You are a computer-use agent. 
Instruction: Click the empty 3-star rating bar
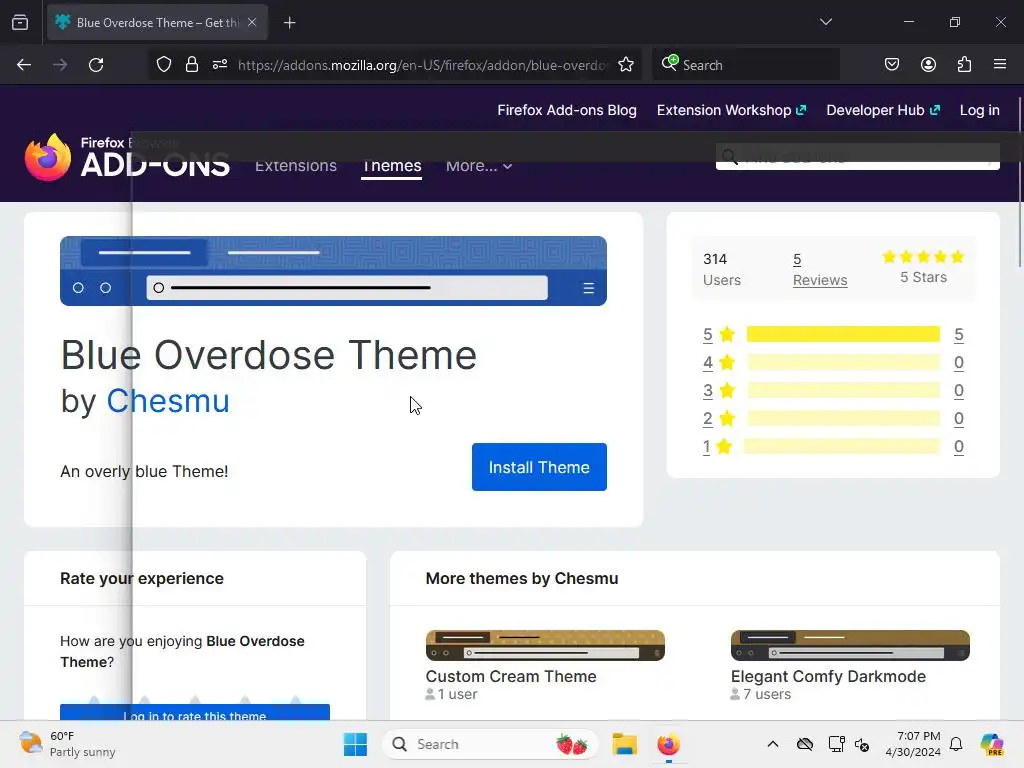pyautogui.click(x=843, y=391)
